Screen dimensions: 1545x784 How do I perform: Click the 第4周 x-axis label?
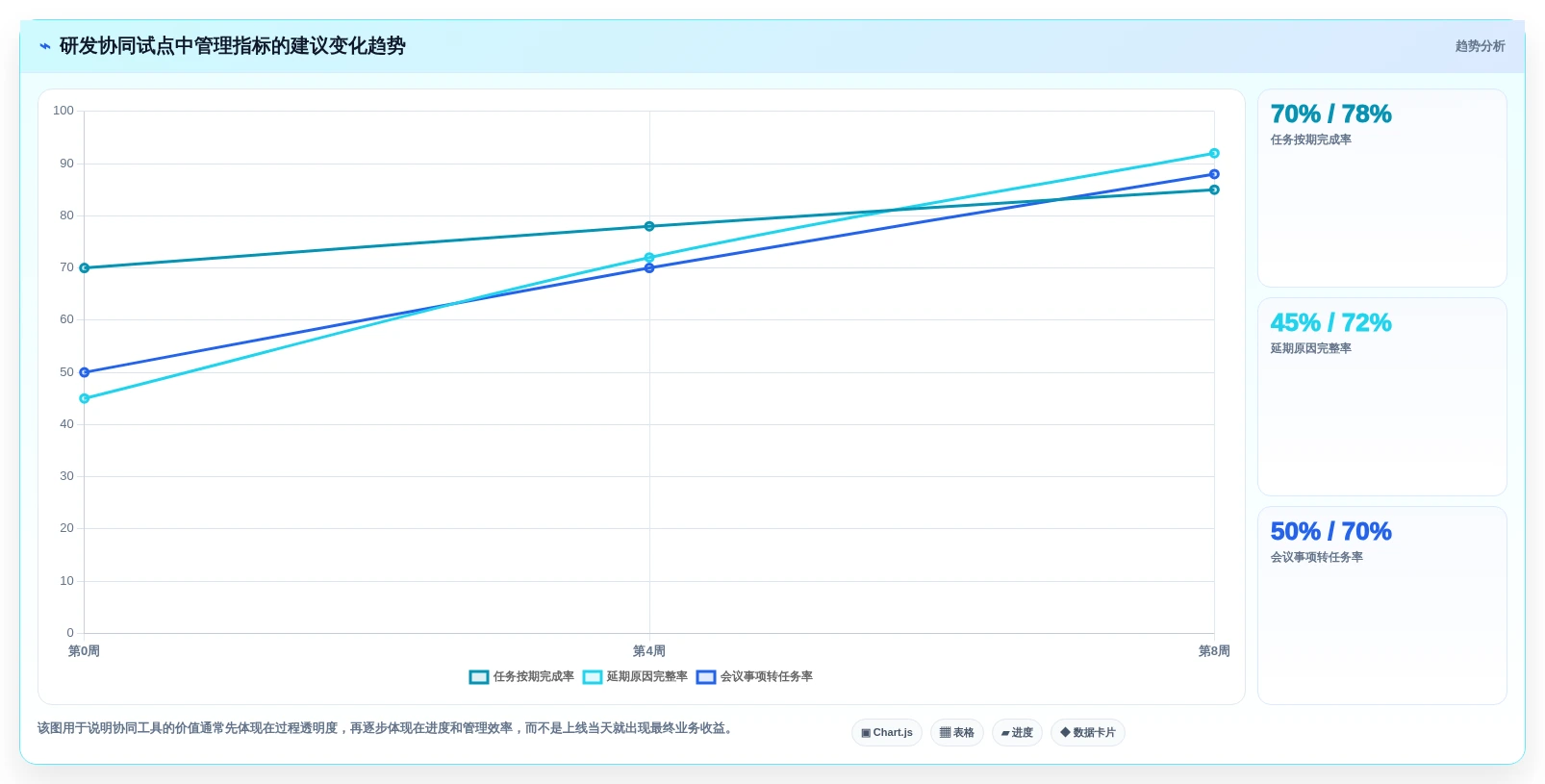click(x=649, y=651)
